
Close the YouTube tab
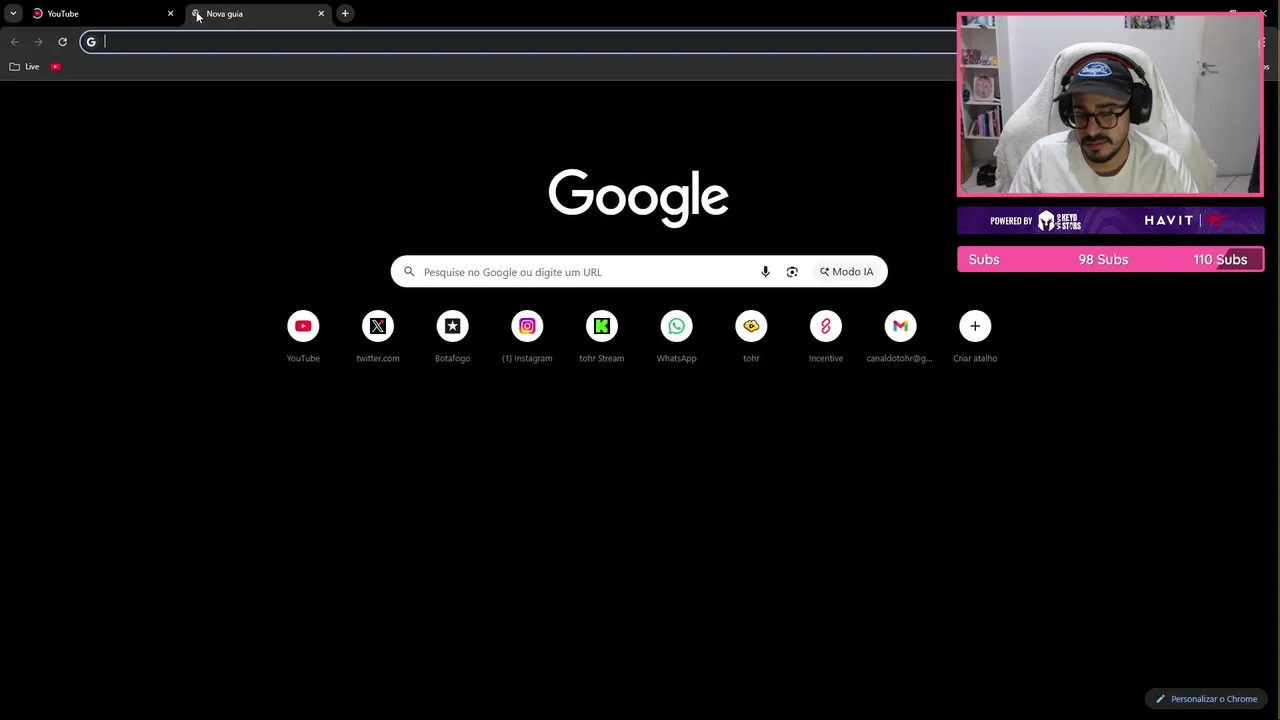170,14
